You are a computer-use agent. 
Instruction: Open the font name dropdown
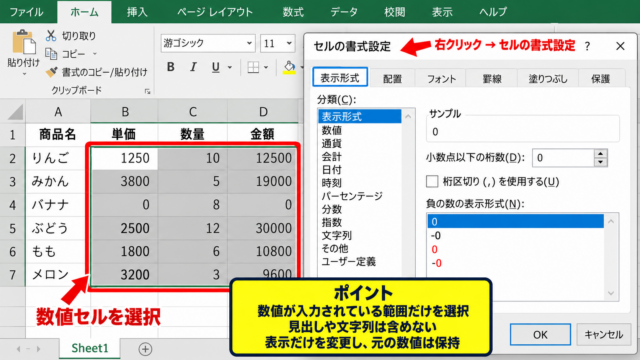[249, 43]
